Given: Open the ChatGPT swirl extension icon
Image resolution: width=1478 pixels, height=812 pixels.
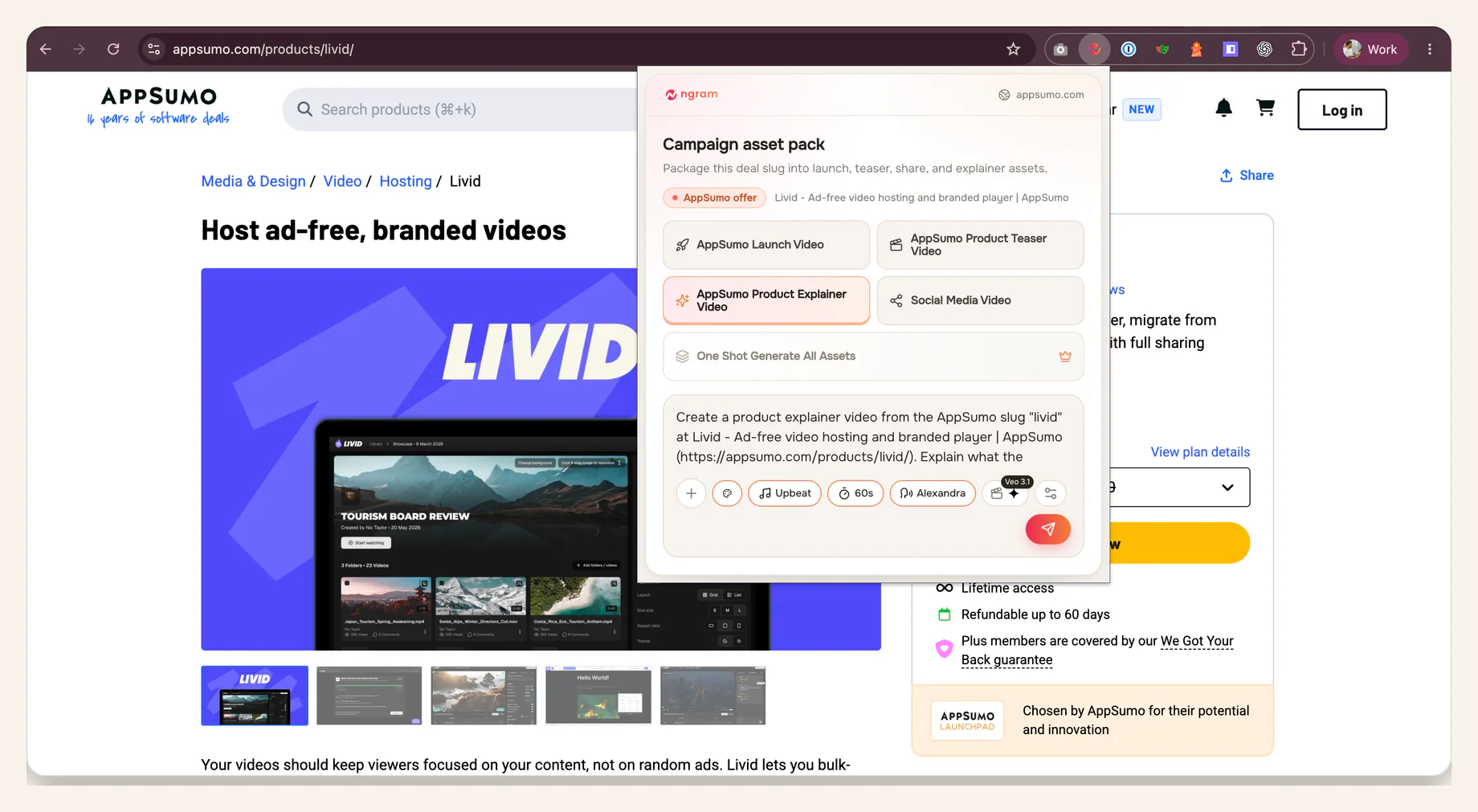Looking at the screenshot, I should (x=1264, y=49).
